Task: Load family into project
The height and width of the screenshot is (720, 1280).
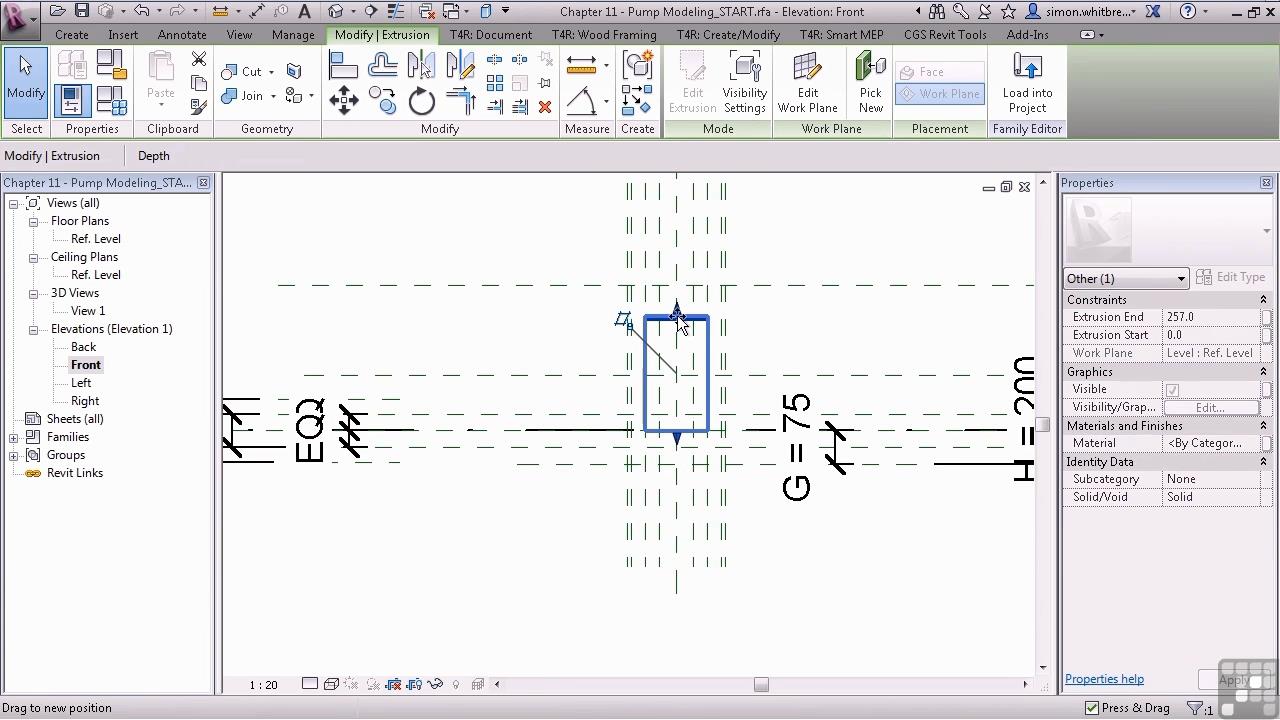Action: tap(1027, 83)
